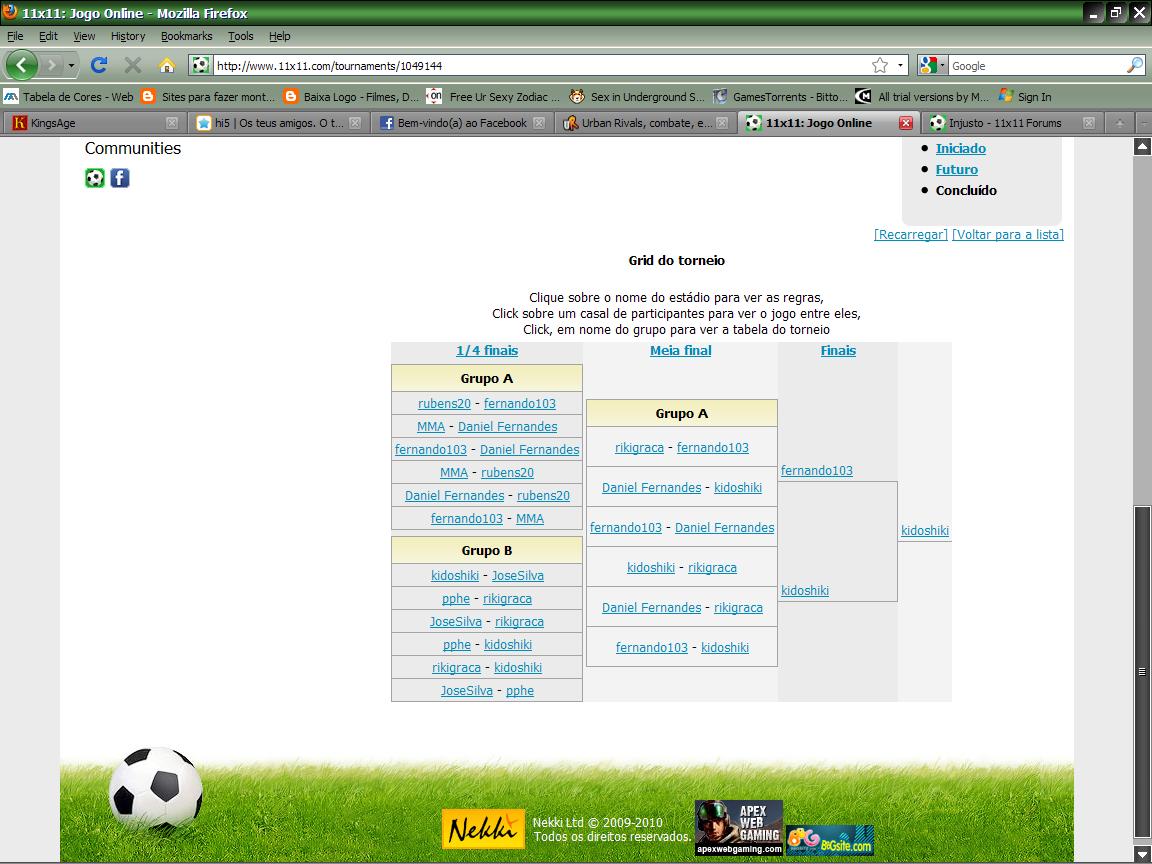
Task: Click the browser Back arrow button
Action: click(x=22, y=65)
